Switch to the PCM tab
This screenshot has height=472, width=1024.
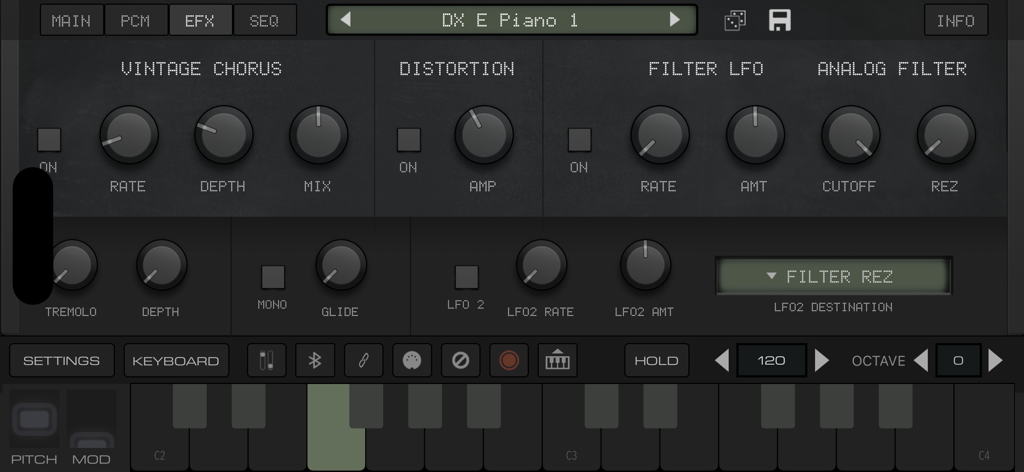pos(136,20)
